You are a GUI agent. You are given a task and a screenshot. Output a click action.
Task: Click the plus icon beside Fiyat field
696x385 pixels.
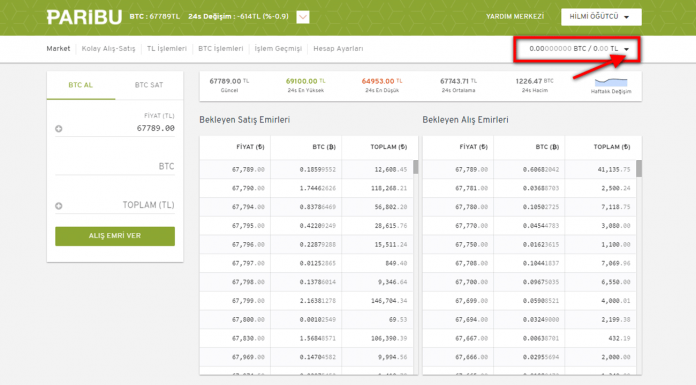point(59,129)
